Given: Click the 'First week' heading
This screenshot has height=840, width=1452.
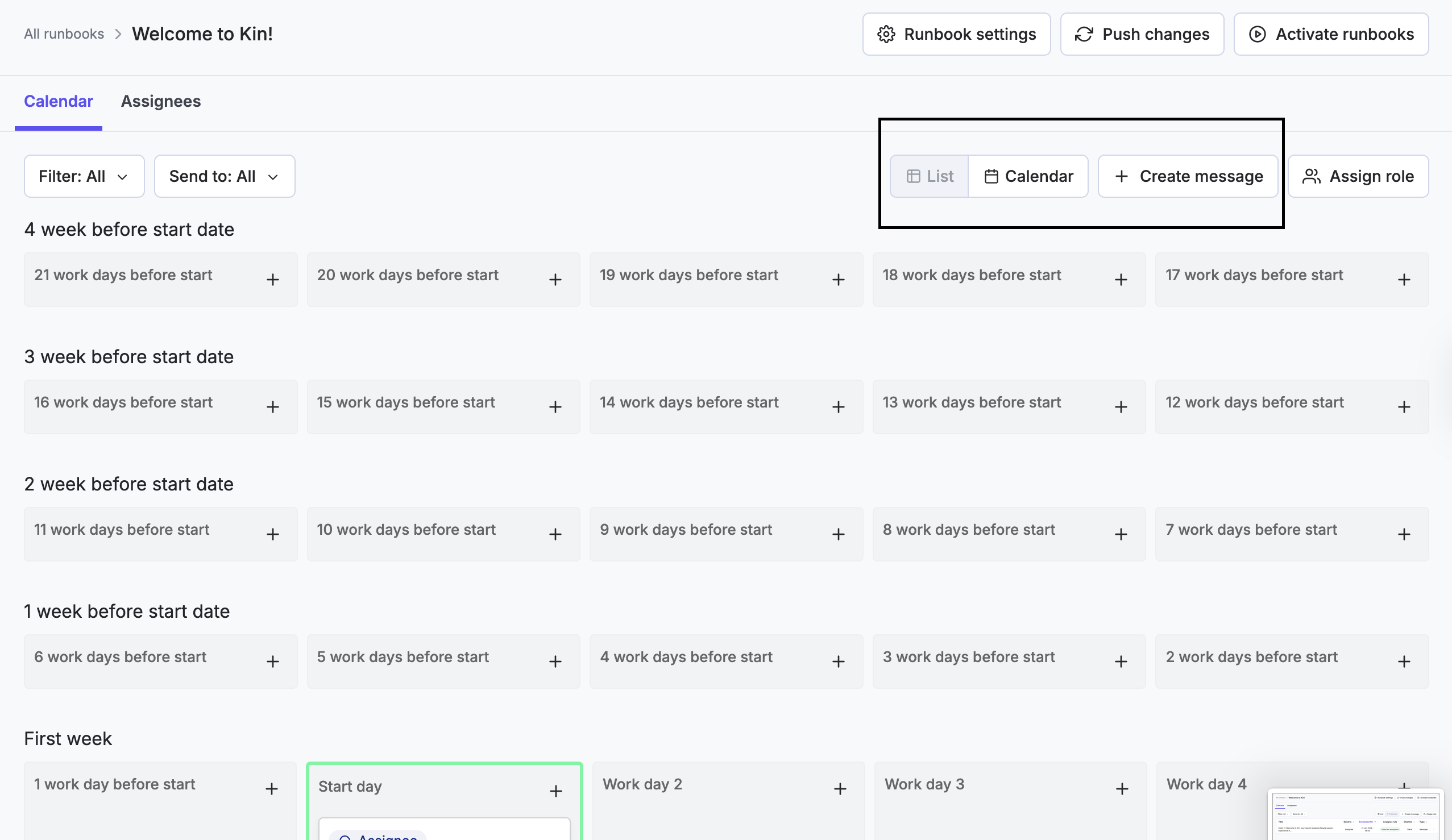Looking at the screenshot, I should (x=68, y=739).
